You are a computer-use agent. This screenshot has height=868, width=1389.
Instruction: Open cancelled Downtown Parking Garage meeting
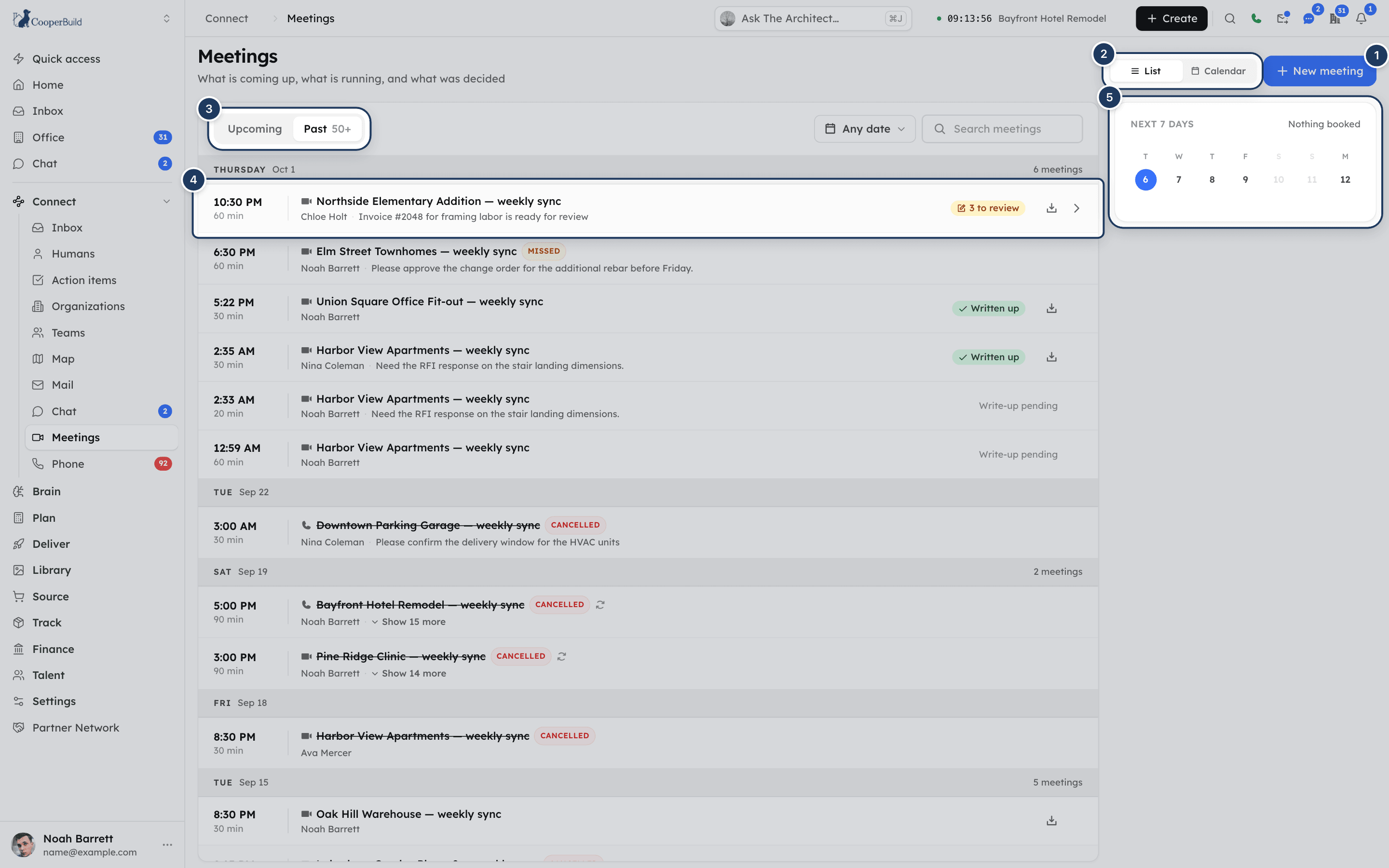(x=647, y=533)
